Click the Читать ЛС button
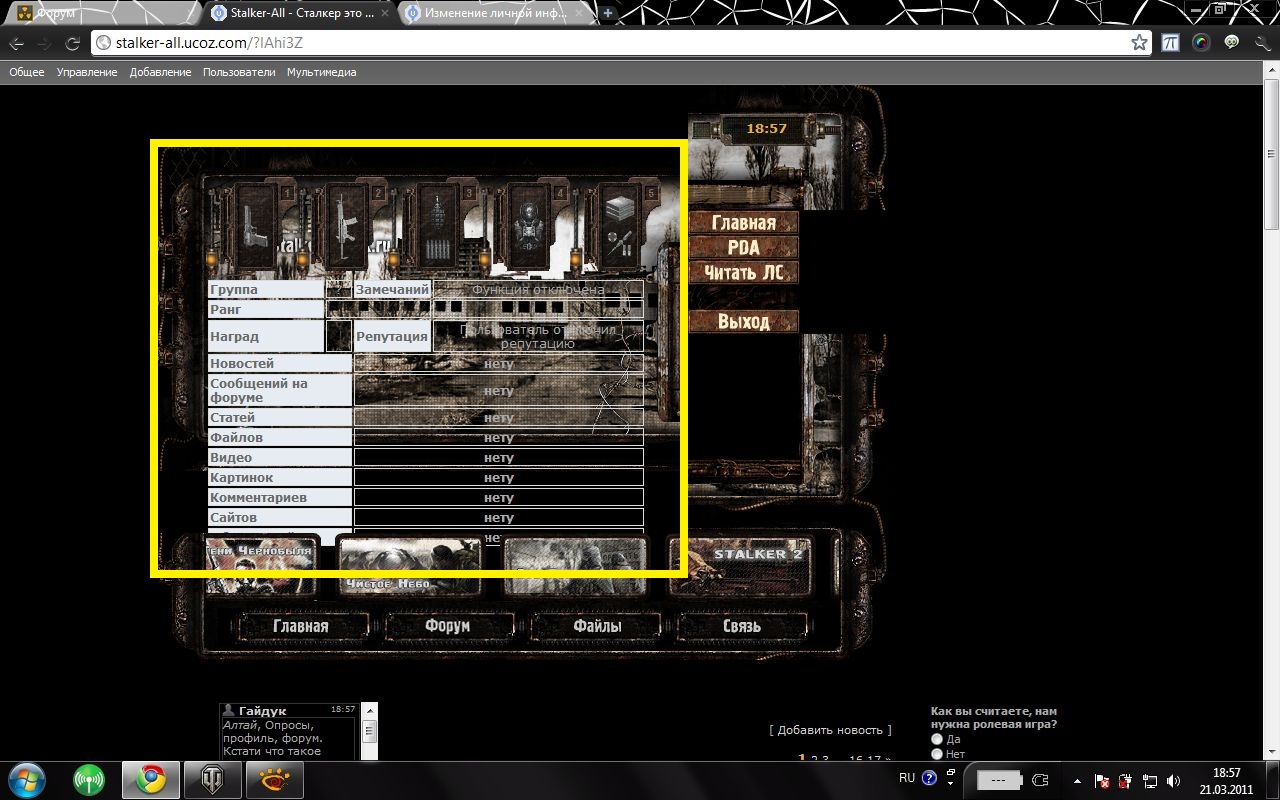Image resolution: width=1280 pixels, height=800 pixels. pyautogui.click(x=744, y=272)
